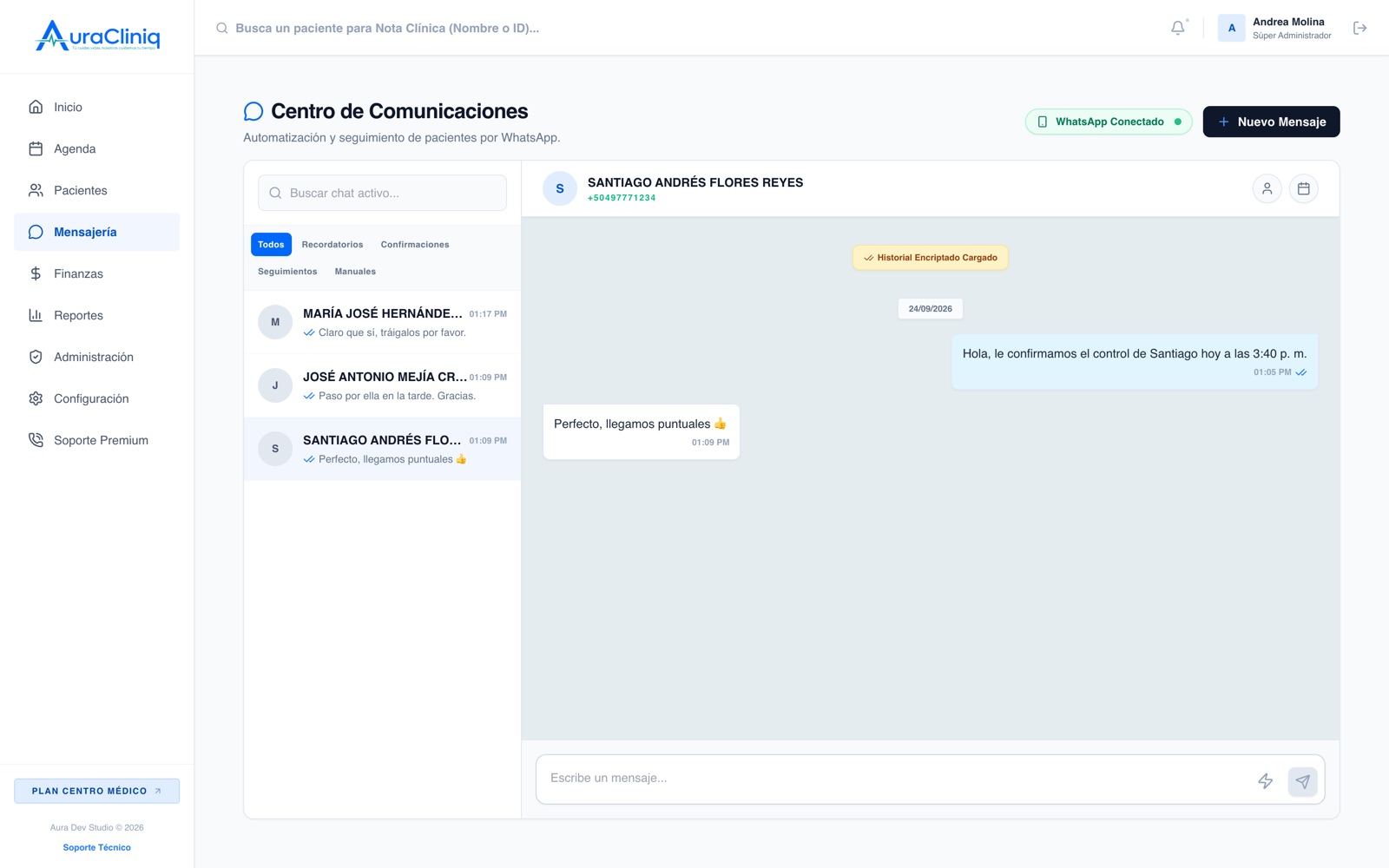The image size is (1389, 868).
Task: Open Soporte Técnico link
Action: point(97,847)
